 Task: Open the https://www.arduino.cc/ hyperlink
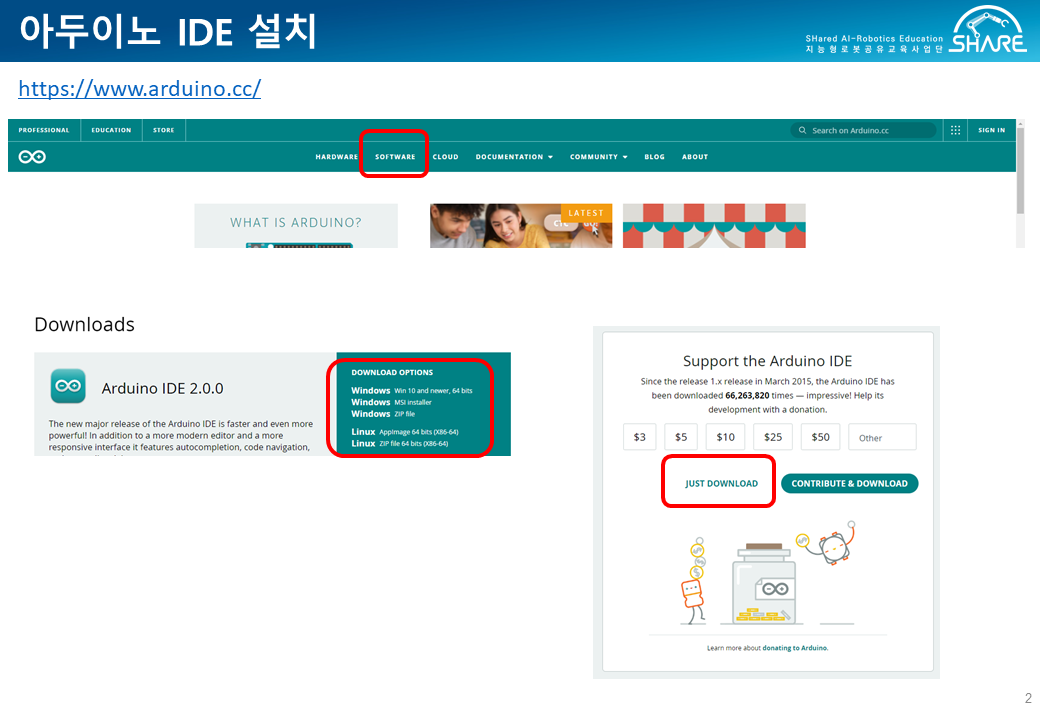139,89
